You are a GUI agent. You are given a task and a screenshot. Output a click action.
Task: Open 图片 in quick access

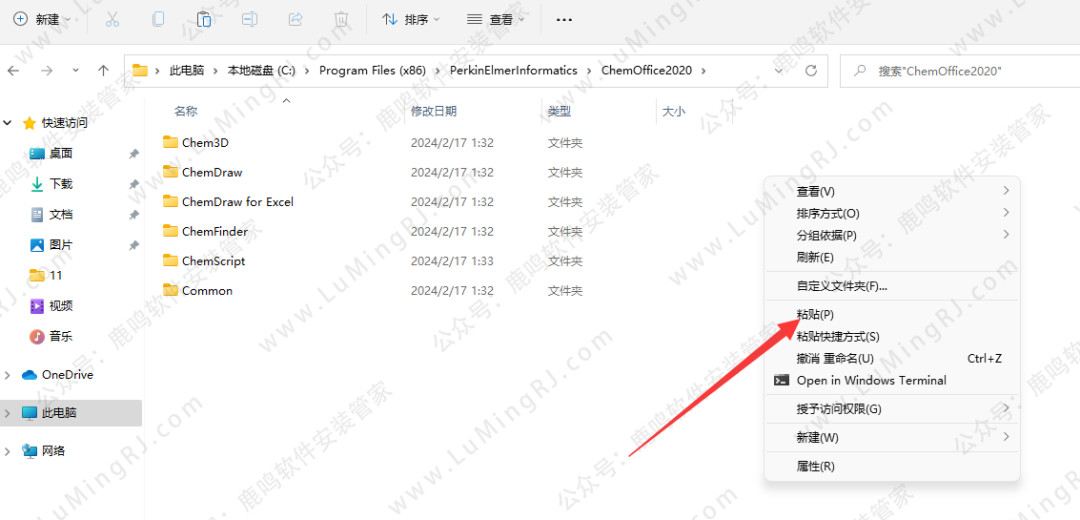coord(61,245)
